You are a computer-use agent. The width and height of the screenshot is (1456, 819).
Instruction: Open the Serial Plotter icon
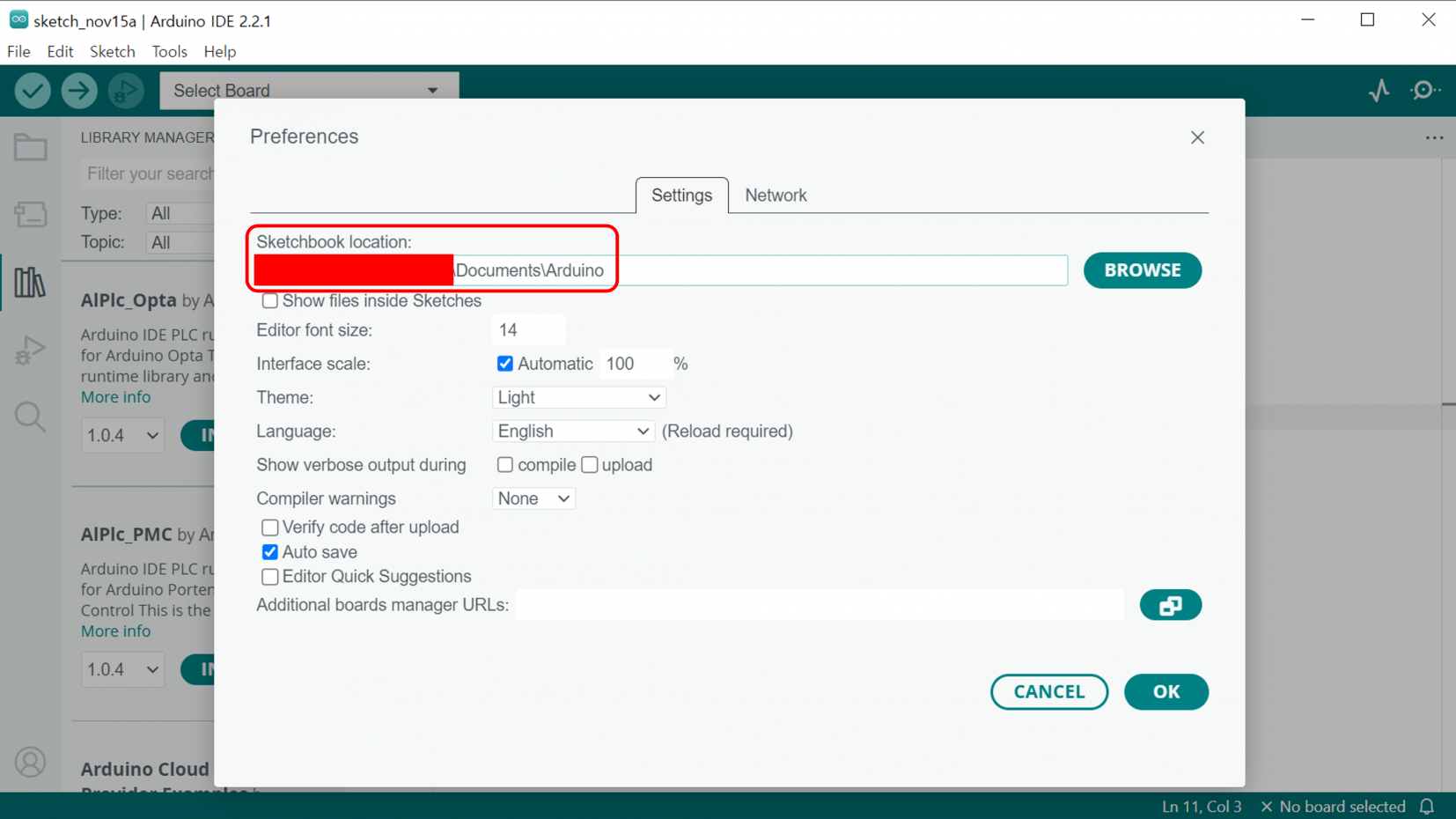click(1379, 91)
